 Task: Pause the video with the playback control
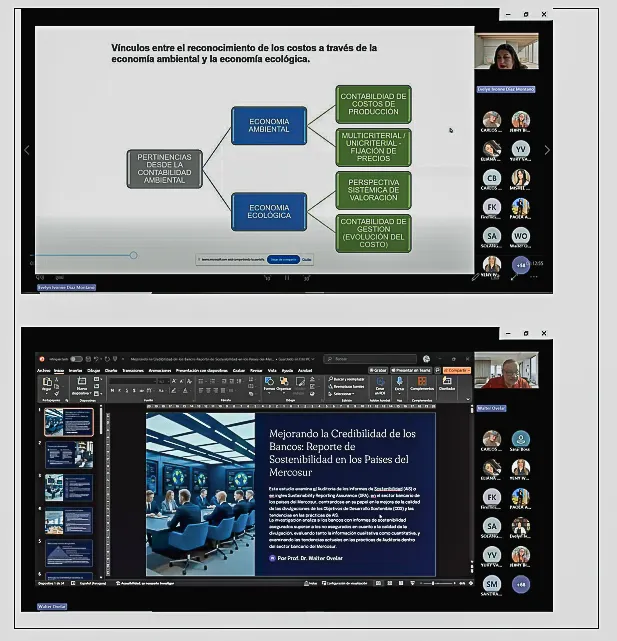click(286, 277)
